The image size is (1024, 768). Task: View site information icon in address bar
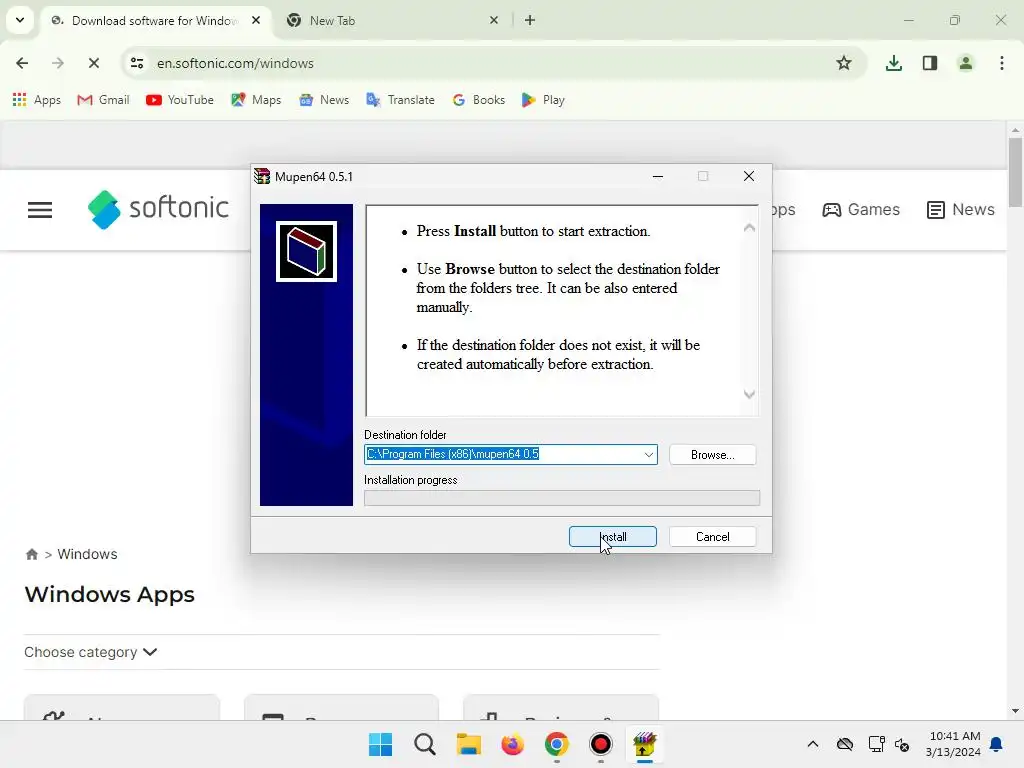tap(137, 63)
